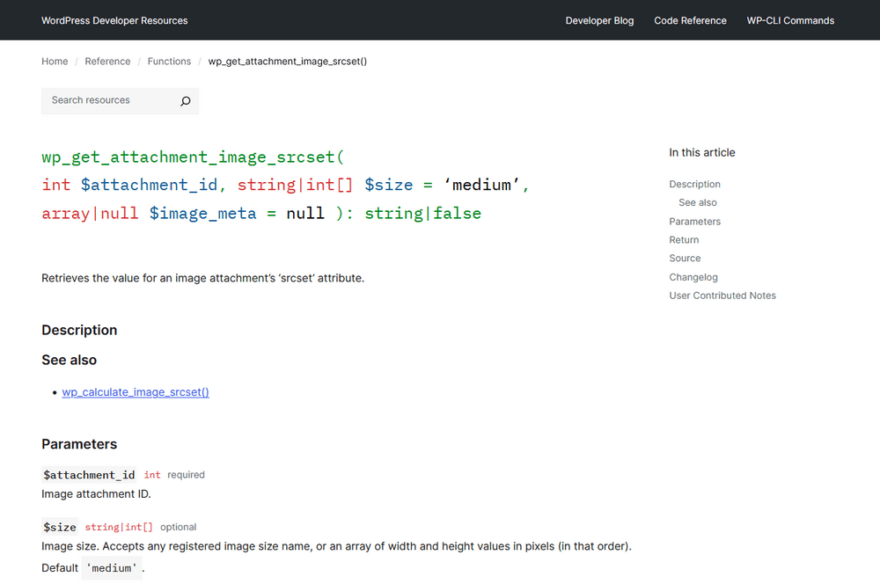Open the Return anchor in the sidebar
Viewport: 880px width, 584px height.
(683, 239)
